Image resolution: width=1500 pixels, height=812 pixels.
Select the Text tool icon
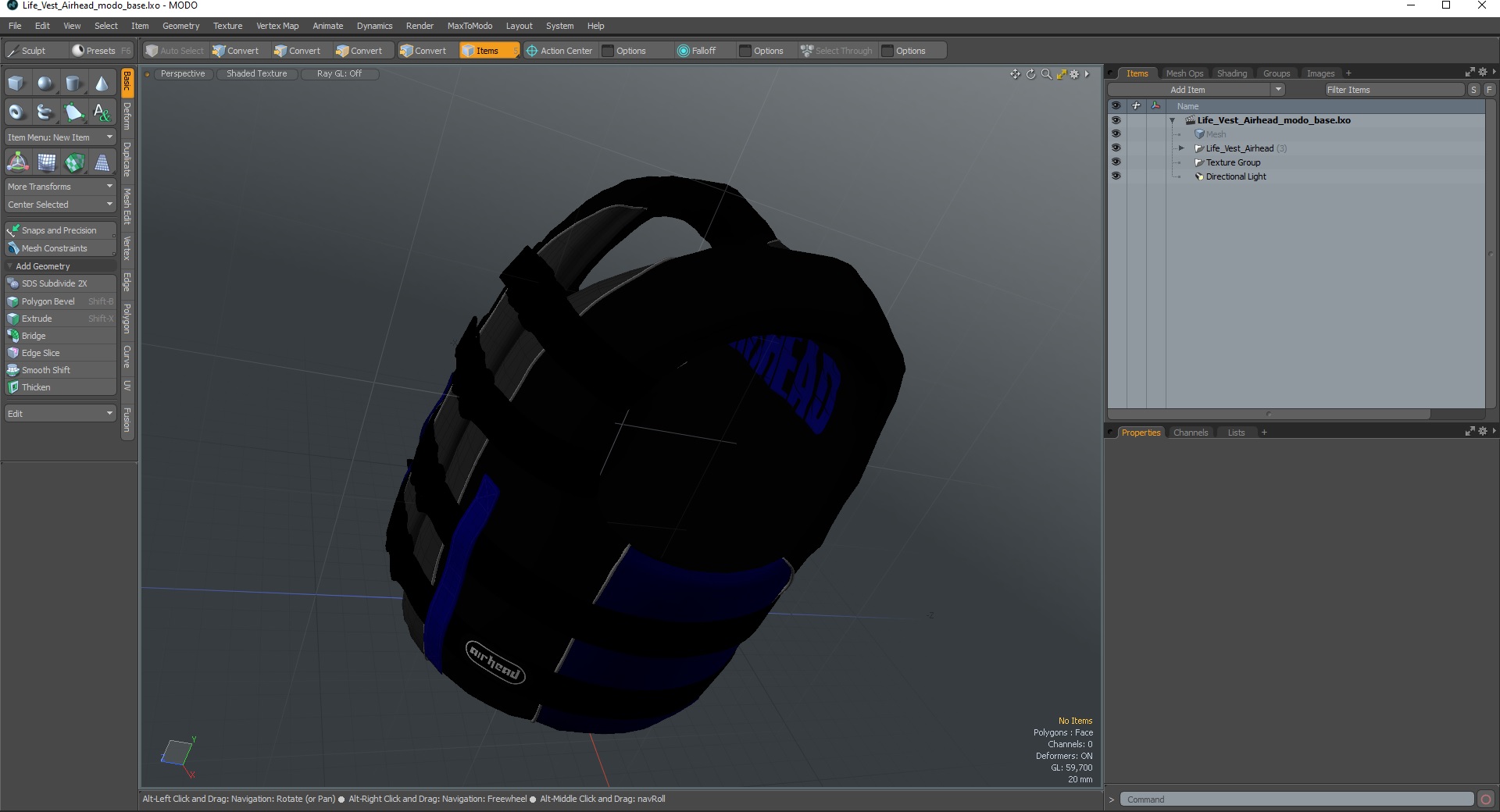pyautogui.click(x=102, y=112)
